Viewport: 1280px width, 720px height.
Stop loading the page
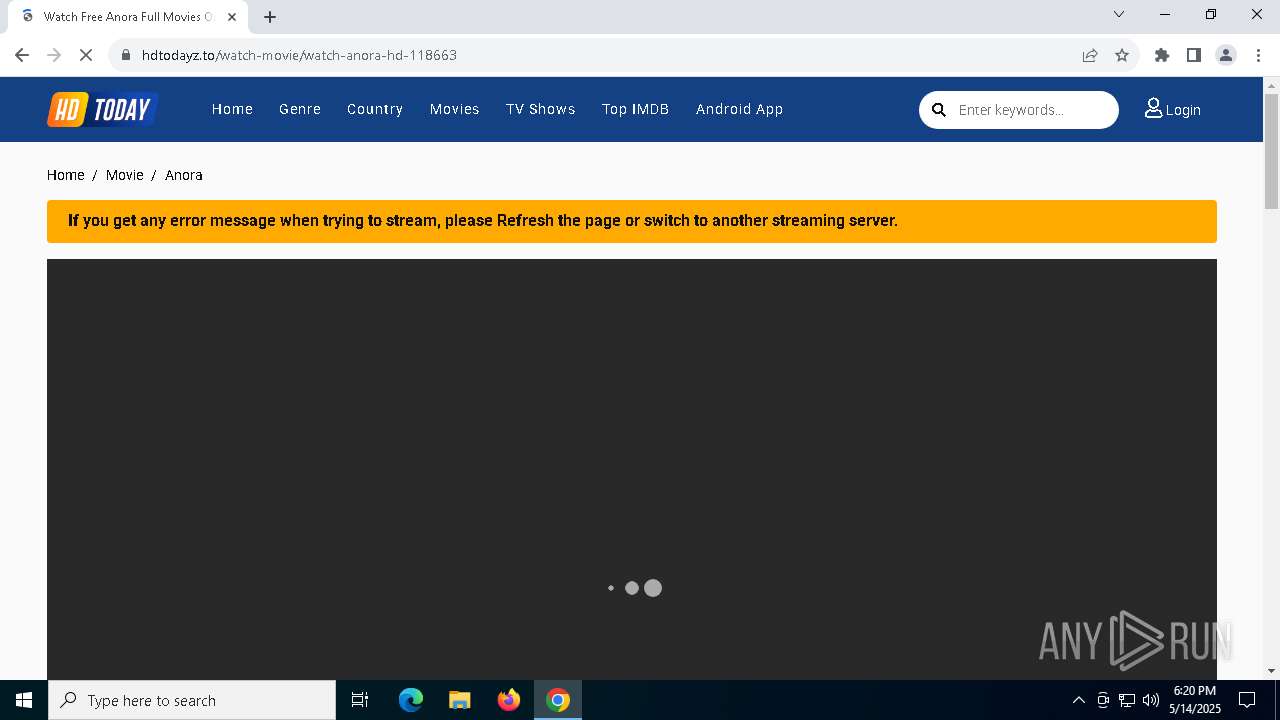[86, 55]
